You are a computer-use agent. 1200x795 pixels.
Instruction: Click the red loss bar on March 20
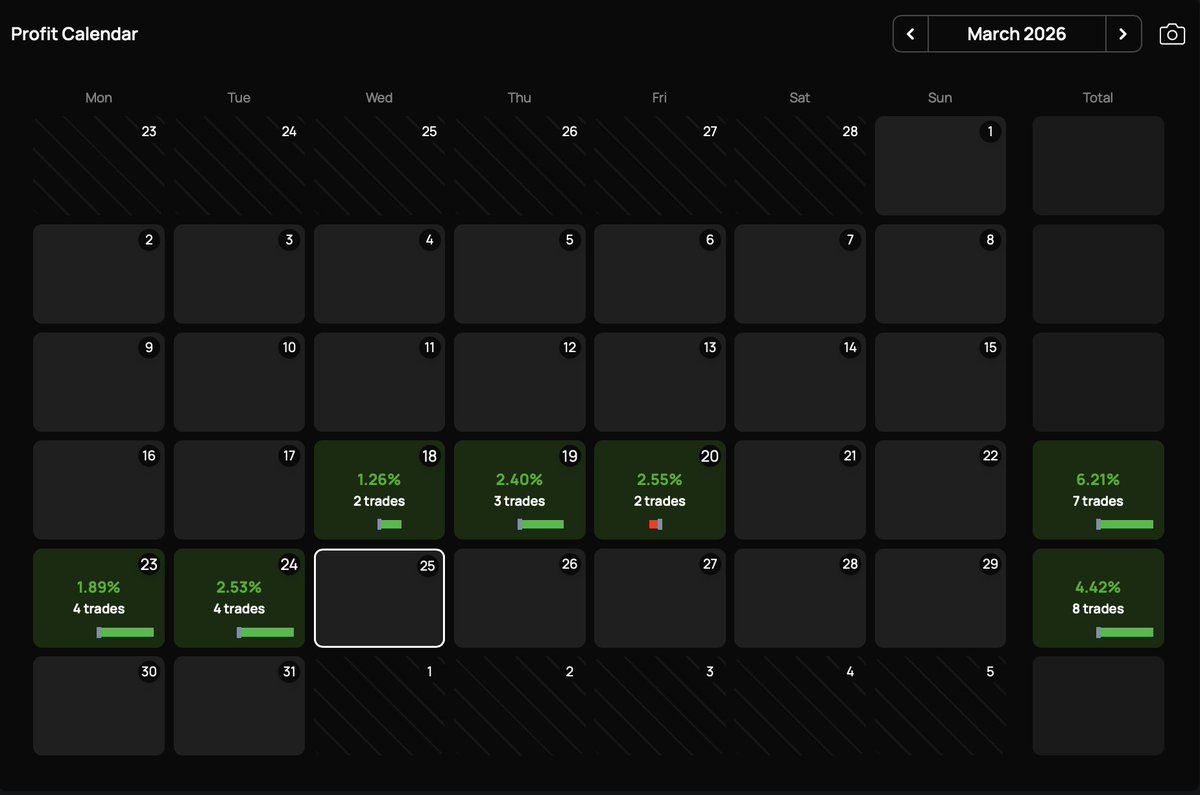(655, 524)
